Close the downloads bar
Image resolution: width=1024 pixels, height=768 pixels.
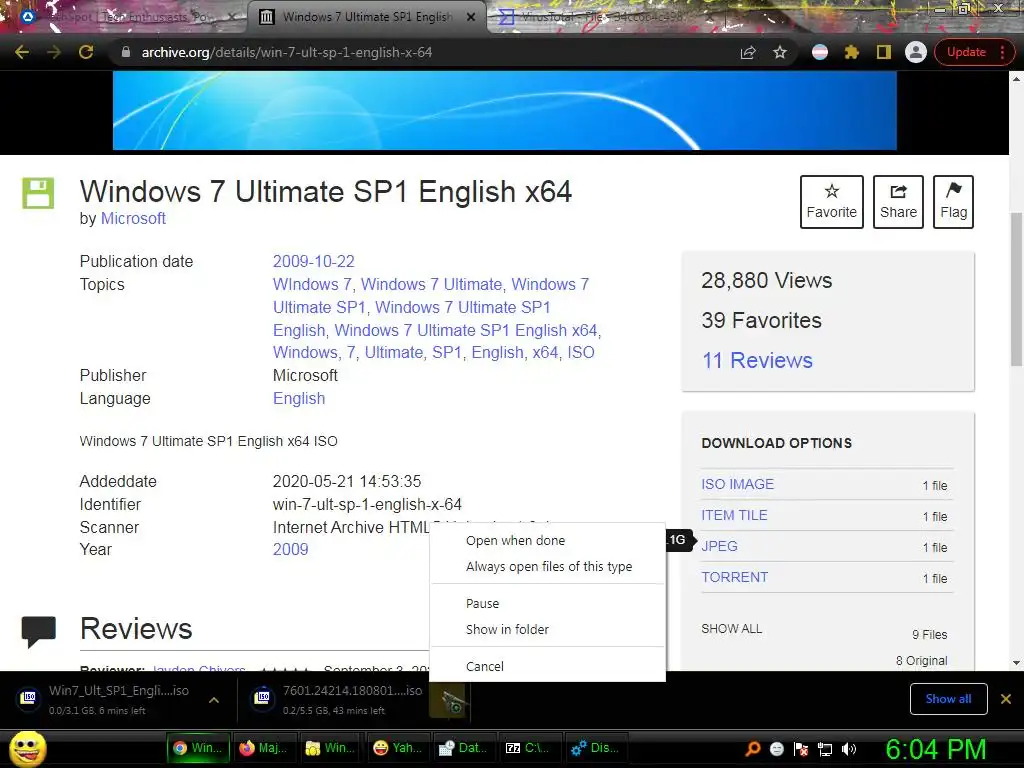point(1006,699)
